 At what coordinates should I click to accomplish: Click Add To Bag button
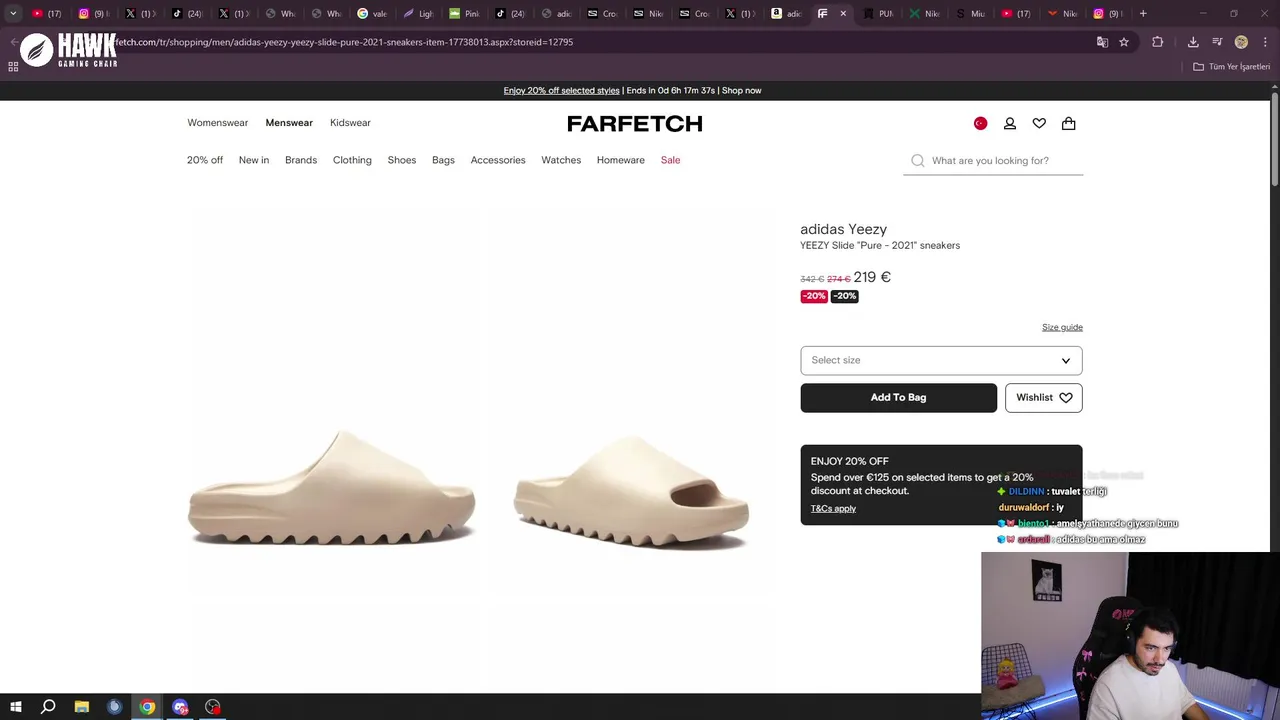898,397
